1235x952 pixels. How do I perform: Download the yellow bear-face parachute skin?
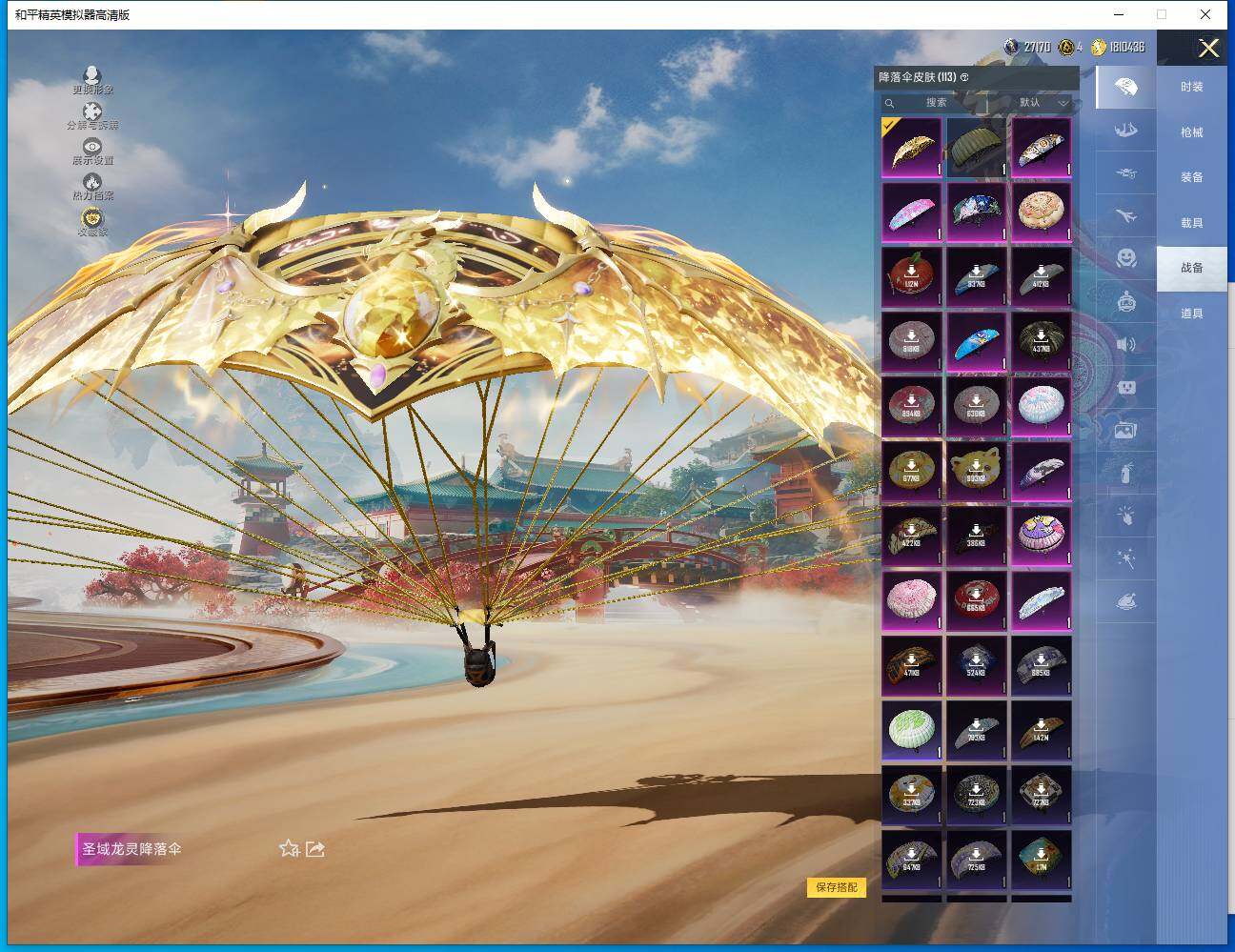pos(977,472)
